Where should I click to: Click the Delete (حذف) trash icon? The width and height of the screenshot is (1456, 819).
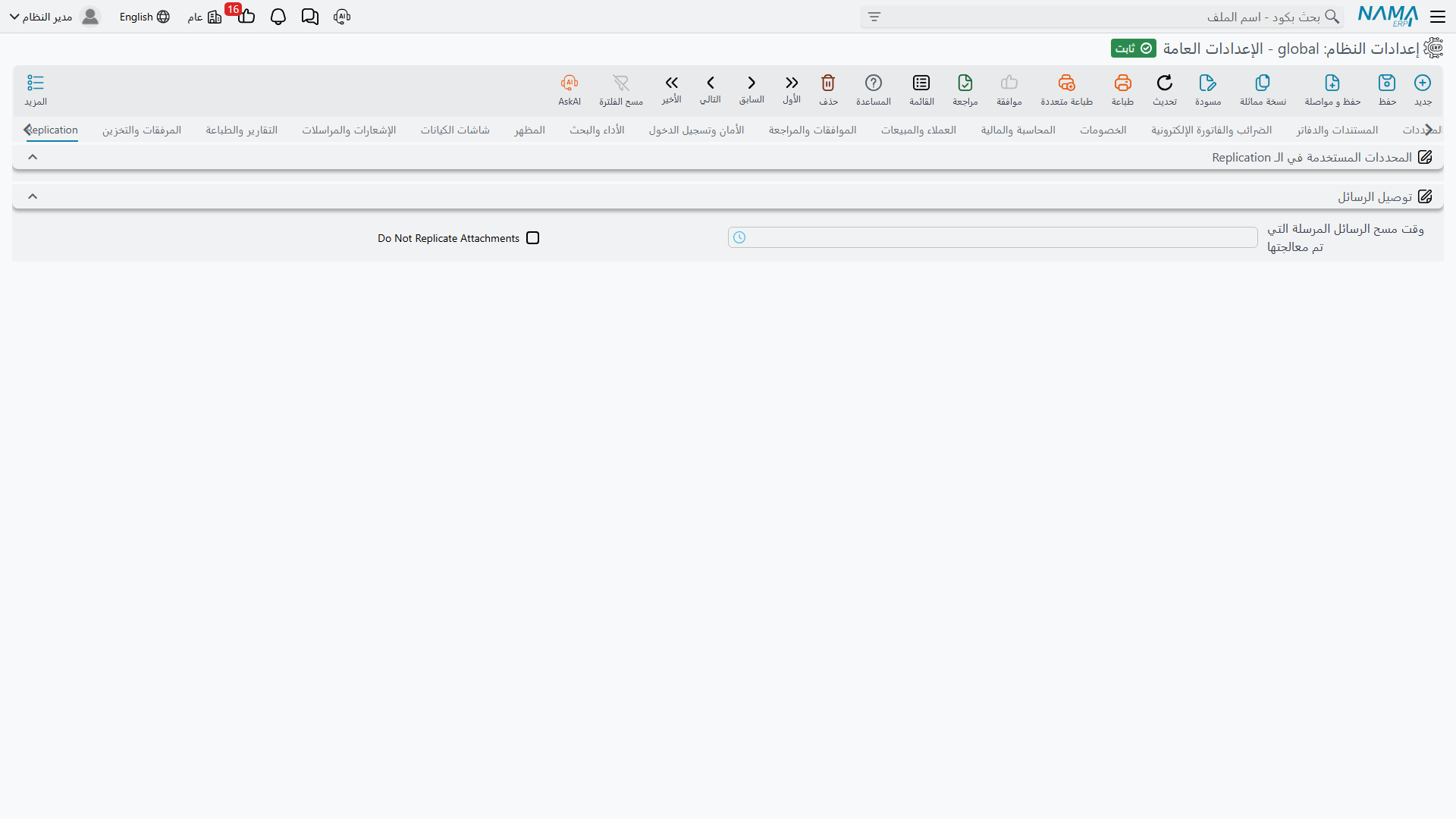pos(828,83)
